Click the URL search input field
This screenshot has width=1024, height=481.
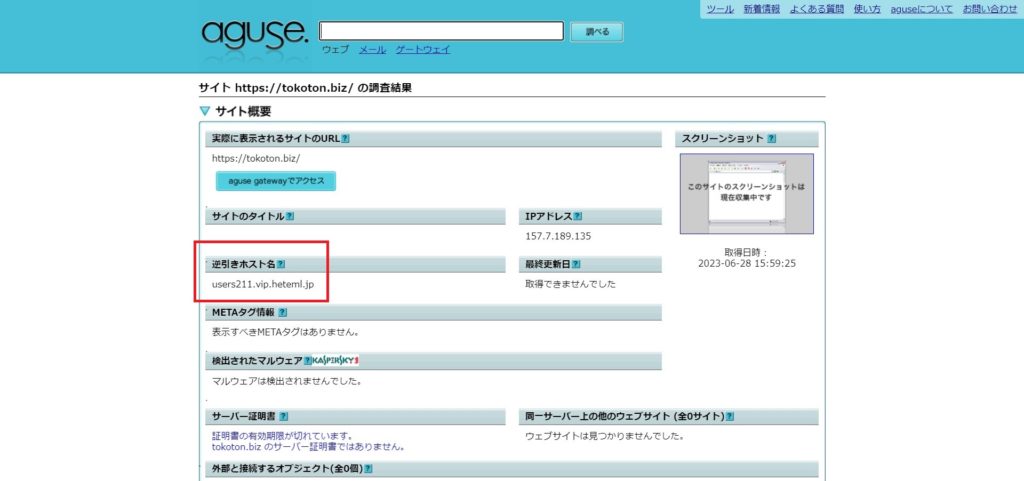[x=442, y=31]
